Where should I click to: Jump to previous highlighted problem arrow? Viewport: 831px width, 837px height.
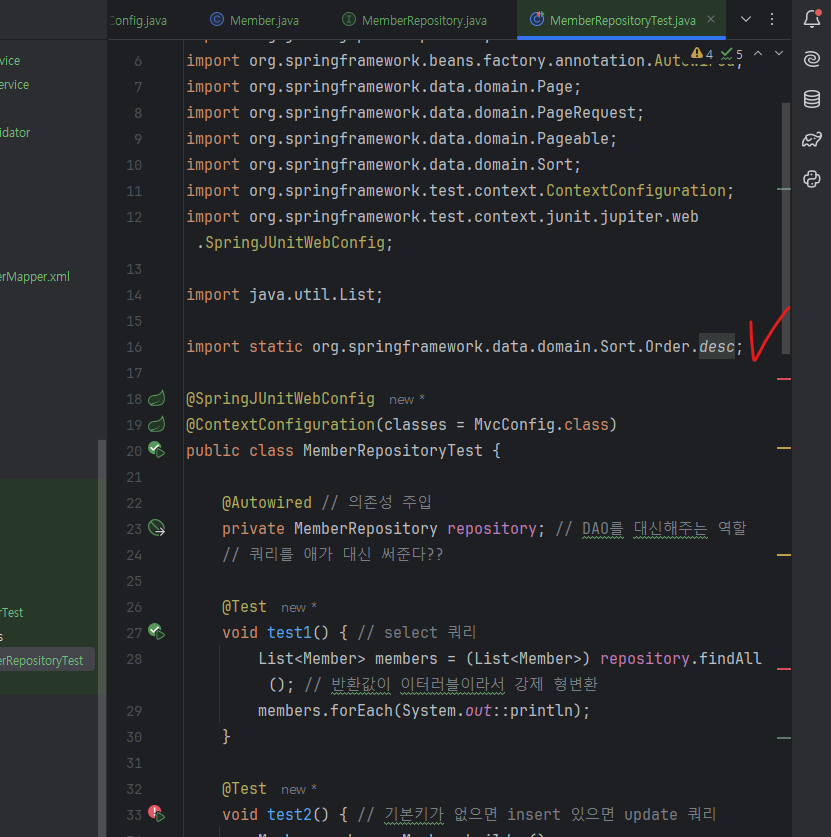click(x=758, y=54)
